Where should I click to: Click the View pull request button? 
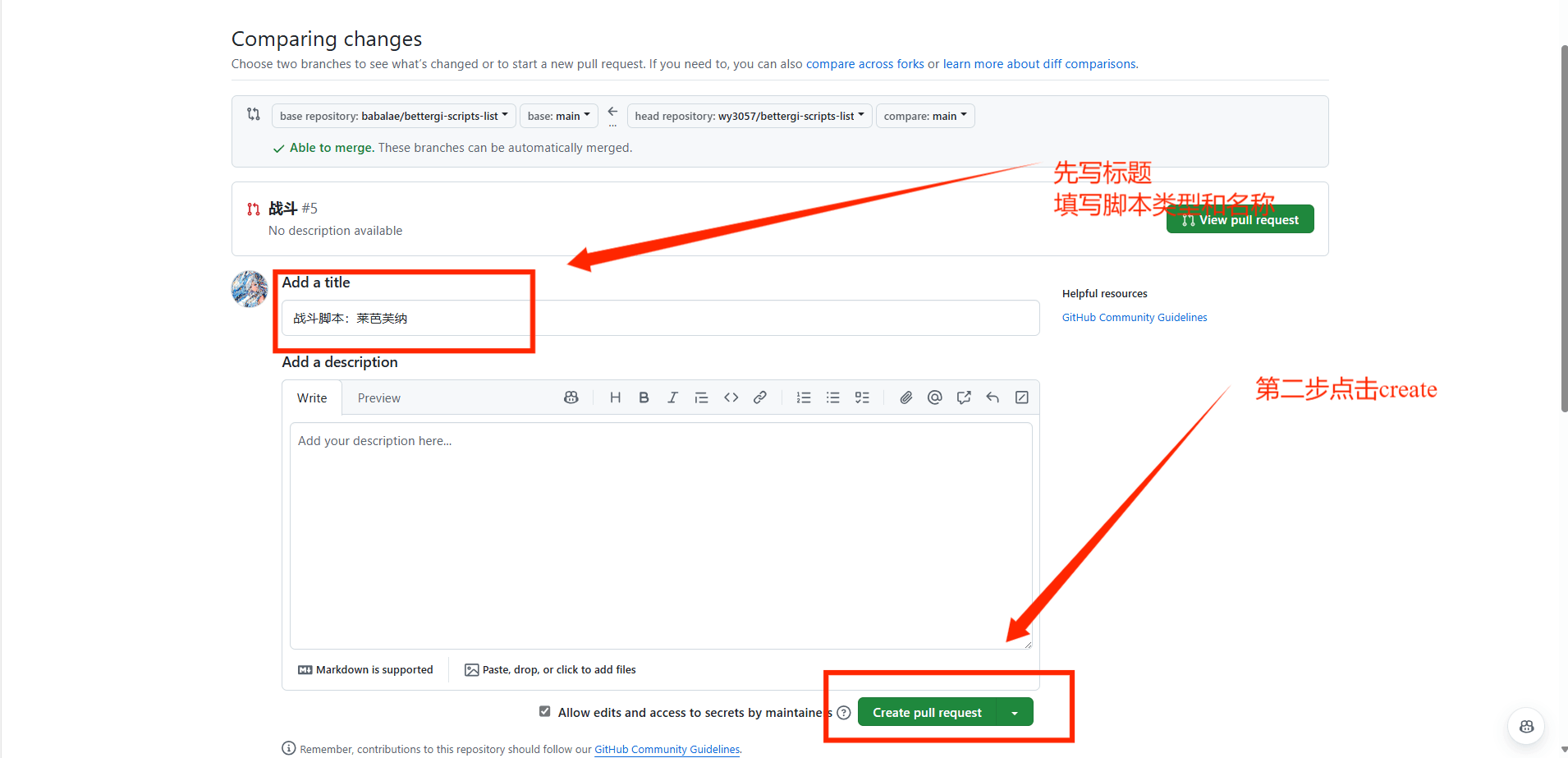(x=1239, y=218)
